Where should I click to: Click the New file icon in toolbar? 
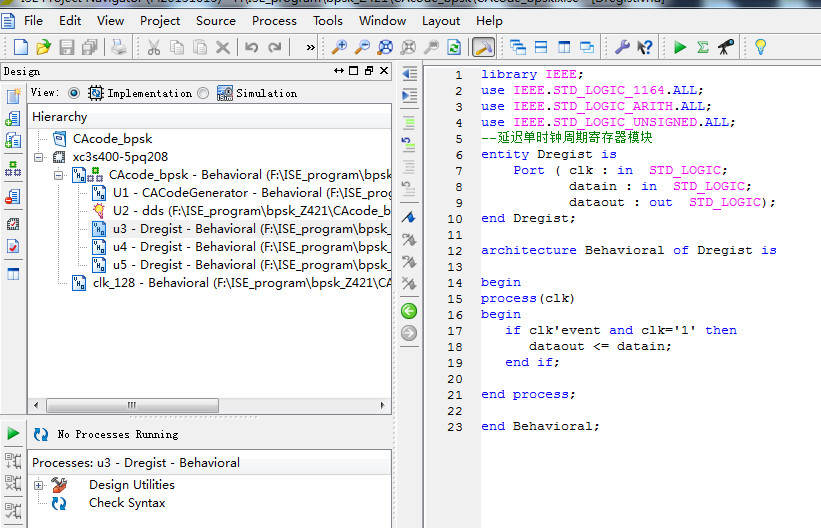(x=20, y=47)
